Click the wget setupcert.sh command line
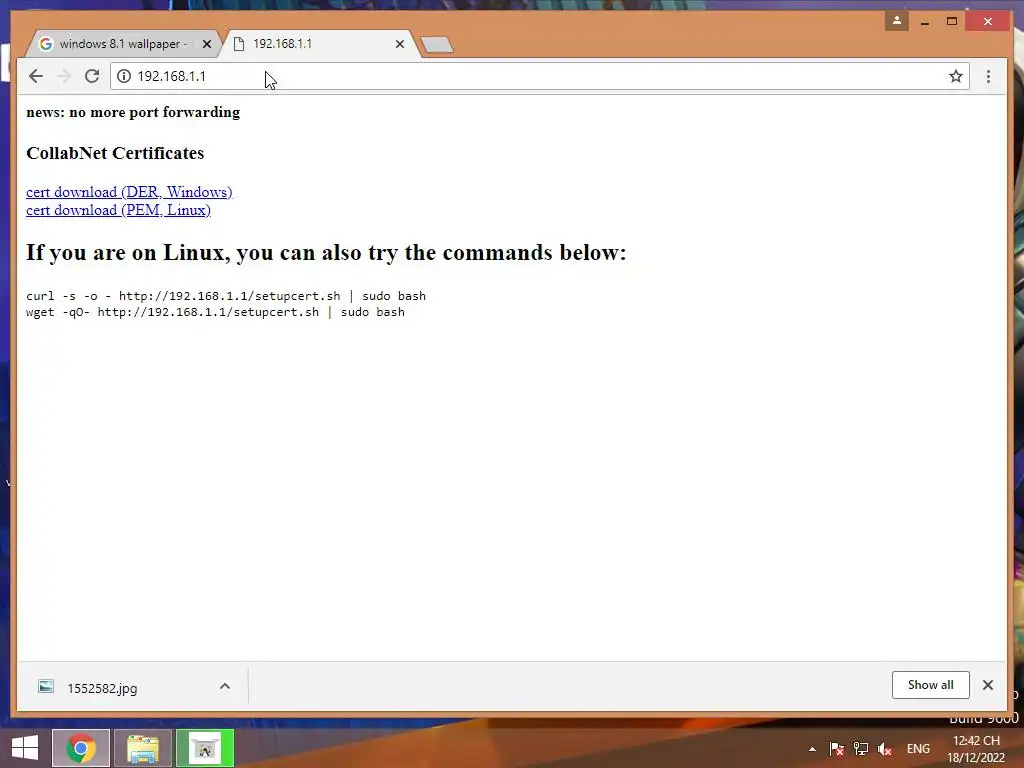Image resolution: width=1024 pixels, height=768 pixels. click(x=216, y=312)
